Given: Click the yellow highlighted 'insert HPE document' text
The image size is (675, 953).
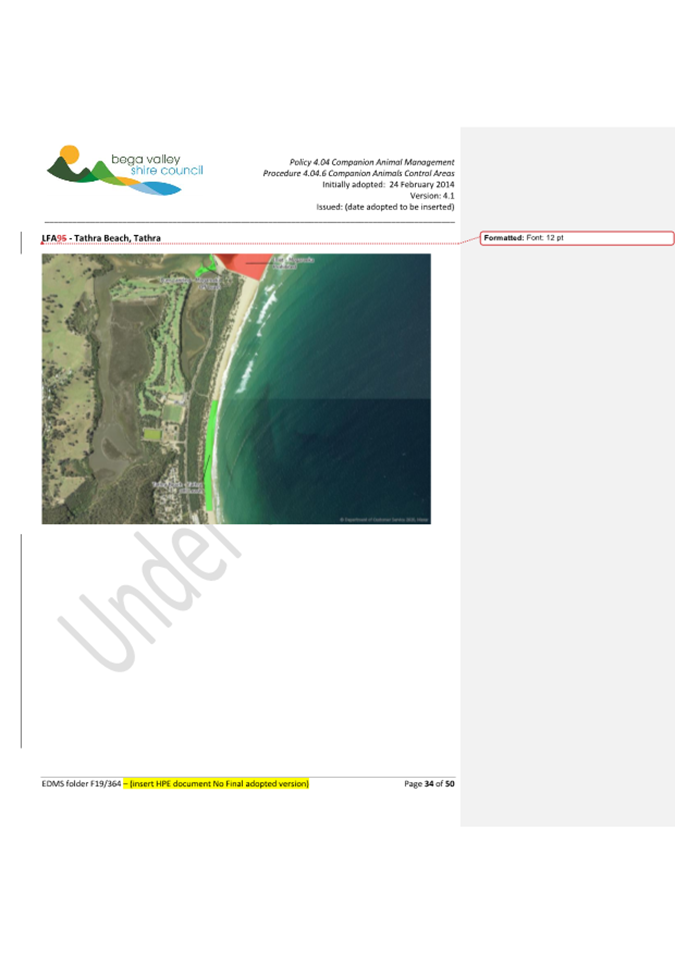Looking at the screenshot, I should click(220, 784).
